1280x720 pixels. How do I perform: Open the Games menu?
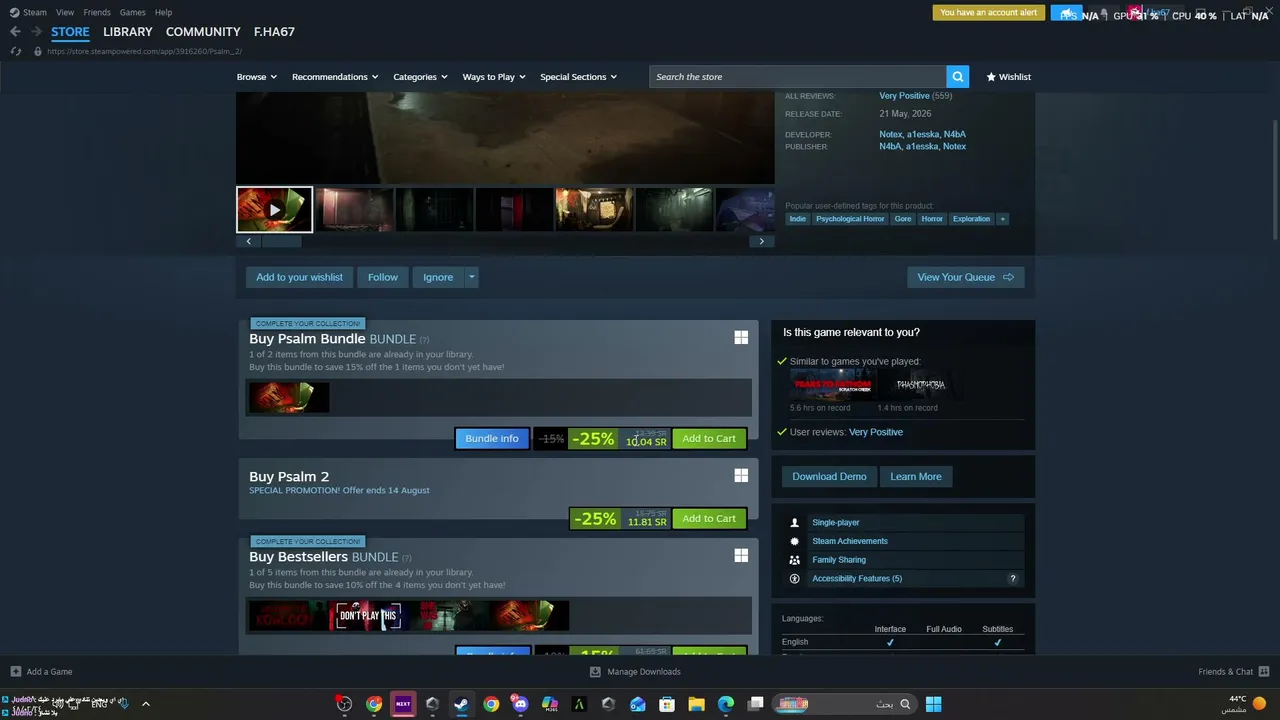point(132,12)
